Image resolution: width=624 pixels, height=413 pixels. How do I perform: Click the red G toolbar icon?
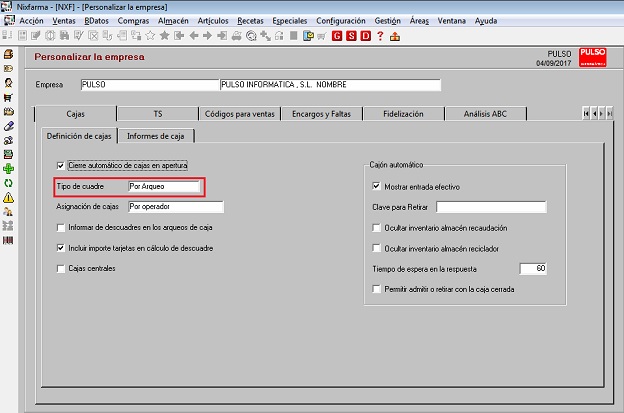(x=337, y=36)
